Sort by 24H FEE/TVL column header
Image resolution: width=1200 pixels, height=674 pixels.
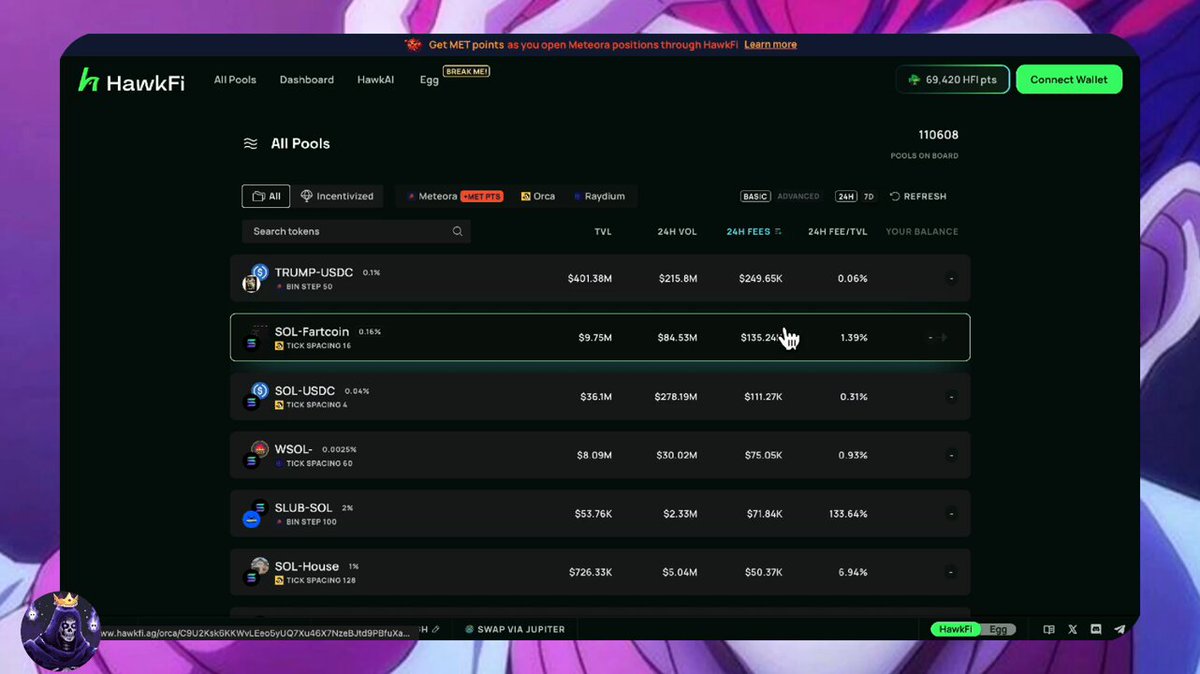click(837, 232)
